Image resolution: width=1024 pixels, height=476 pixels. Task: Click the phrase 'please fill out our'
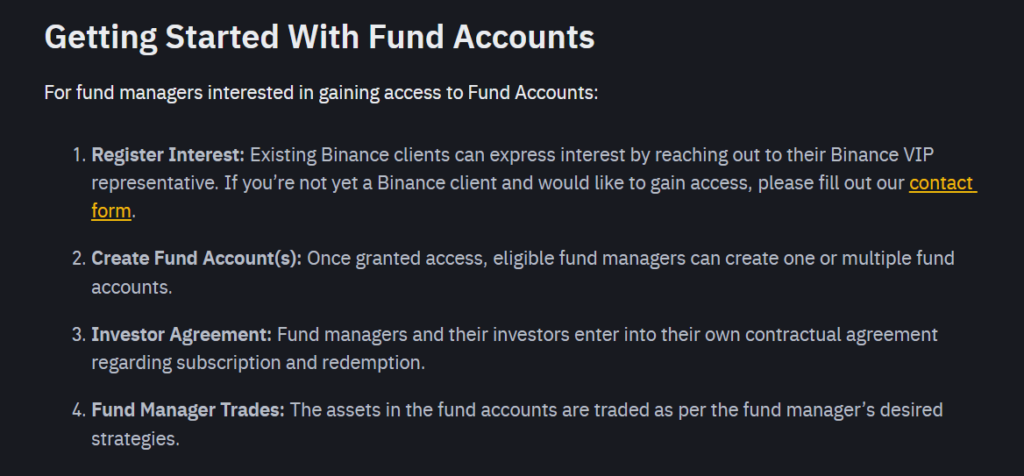831,183
